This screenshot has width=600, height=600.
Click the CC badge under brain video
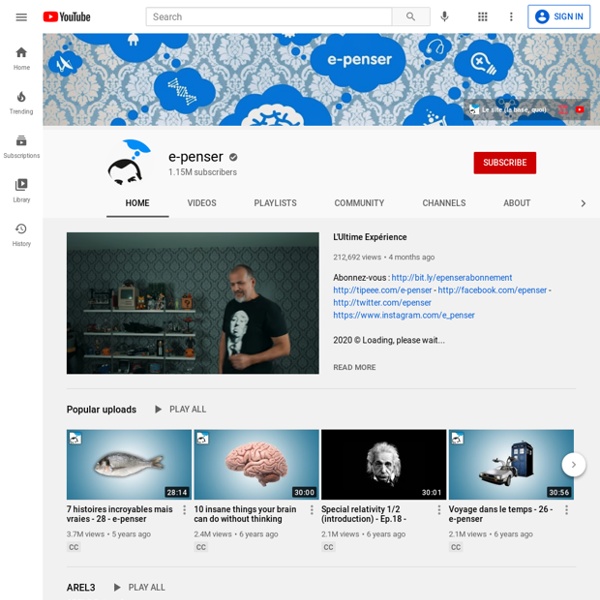201,547
